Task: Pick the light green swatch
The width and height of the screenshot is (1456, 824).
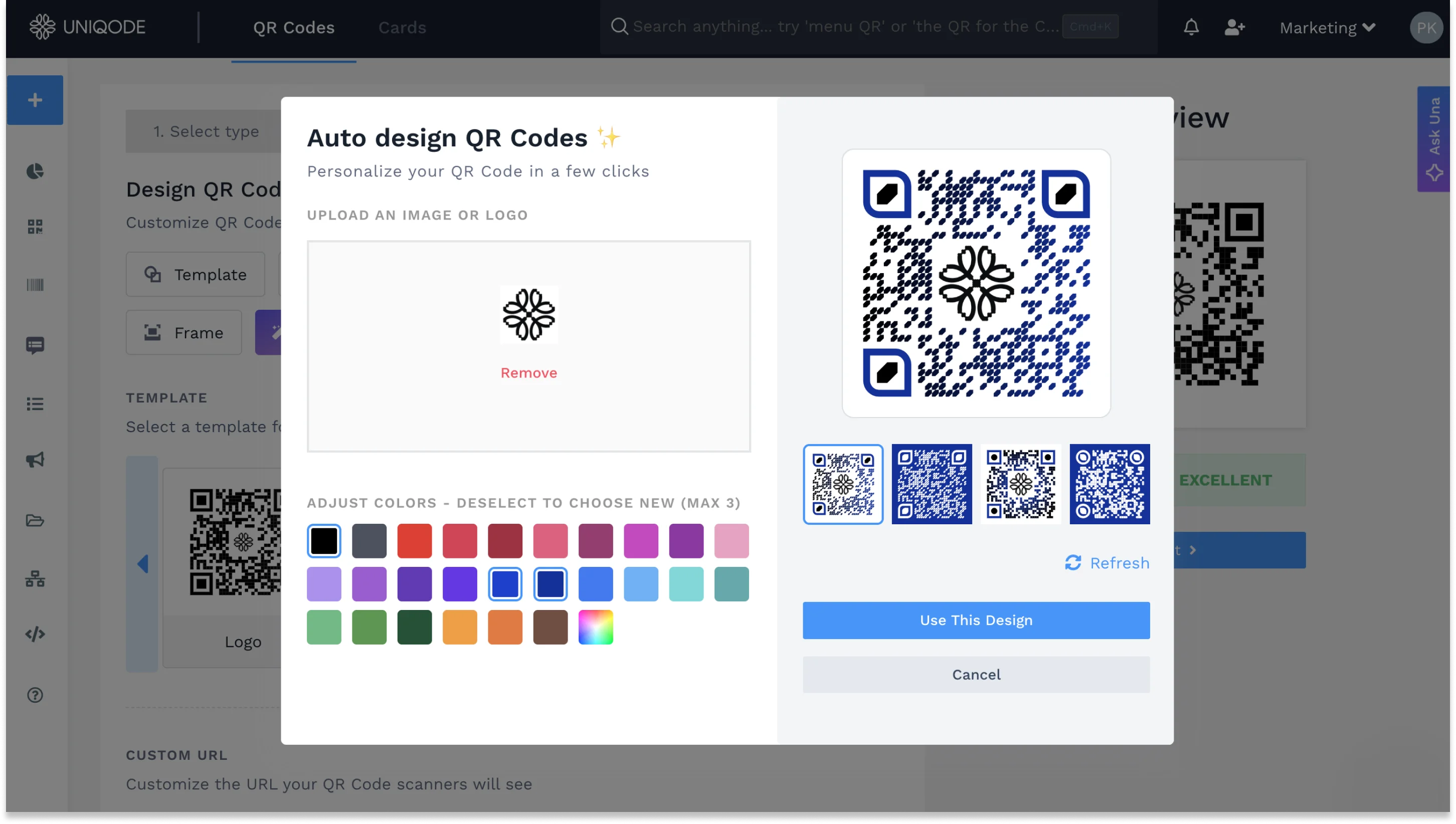Action: [x=324, y=627]
